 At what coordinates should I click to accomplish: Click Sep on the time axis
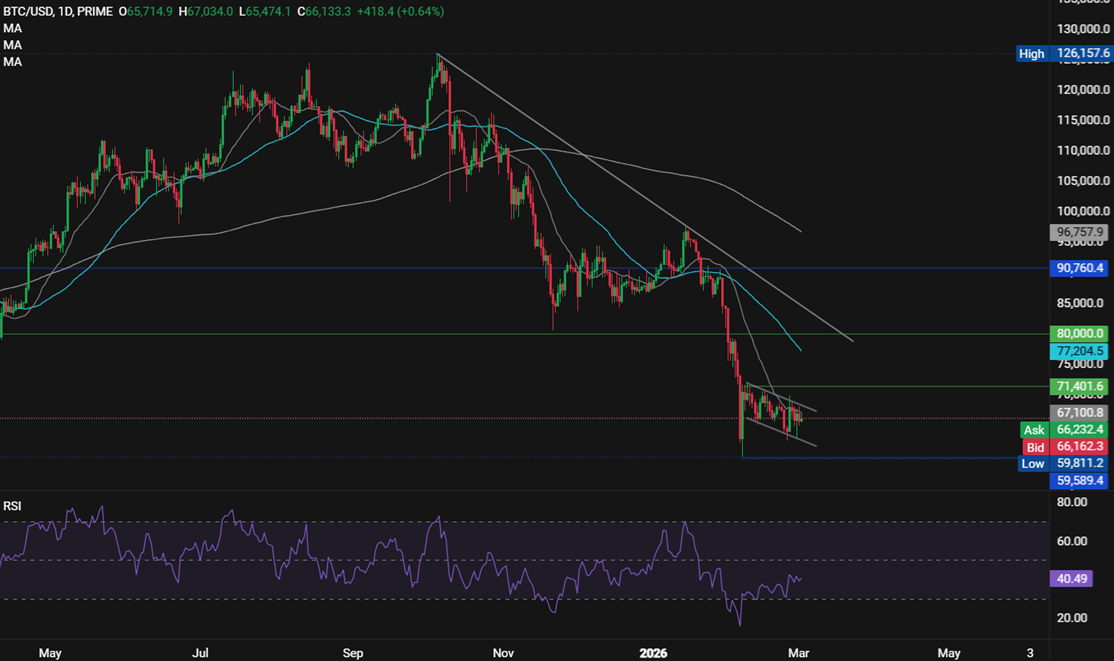(352, 652)
